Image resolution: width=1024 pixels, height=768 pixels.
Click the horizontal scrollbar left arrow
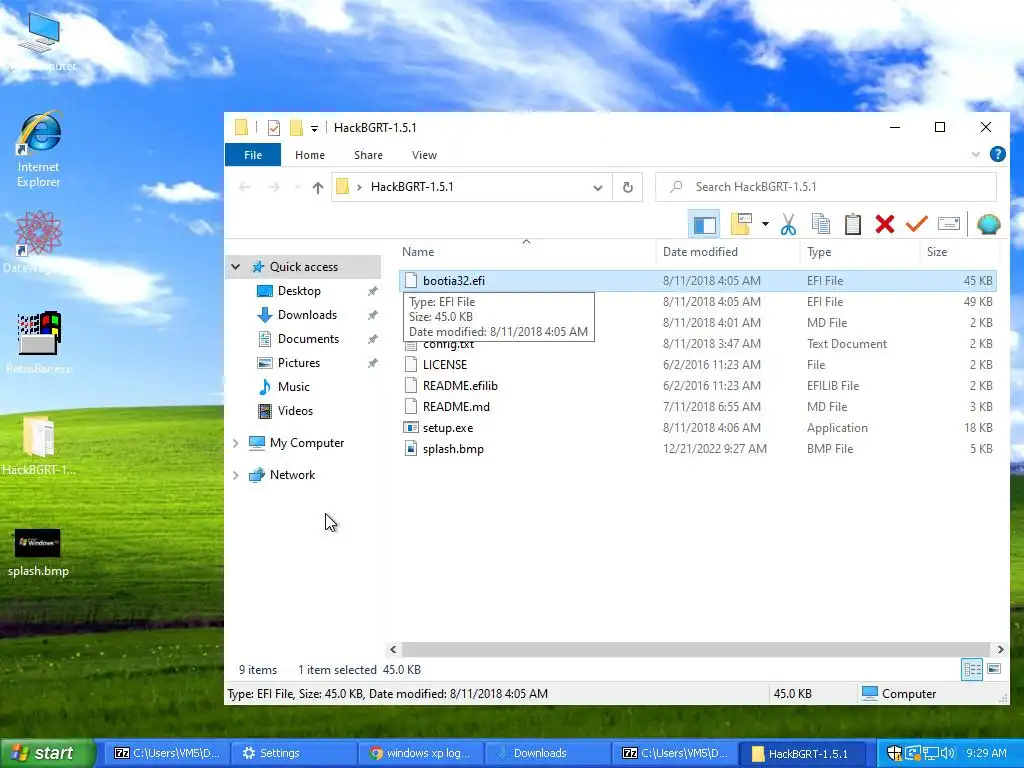(x=392, y=649)
